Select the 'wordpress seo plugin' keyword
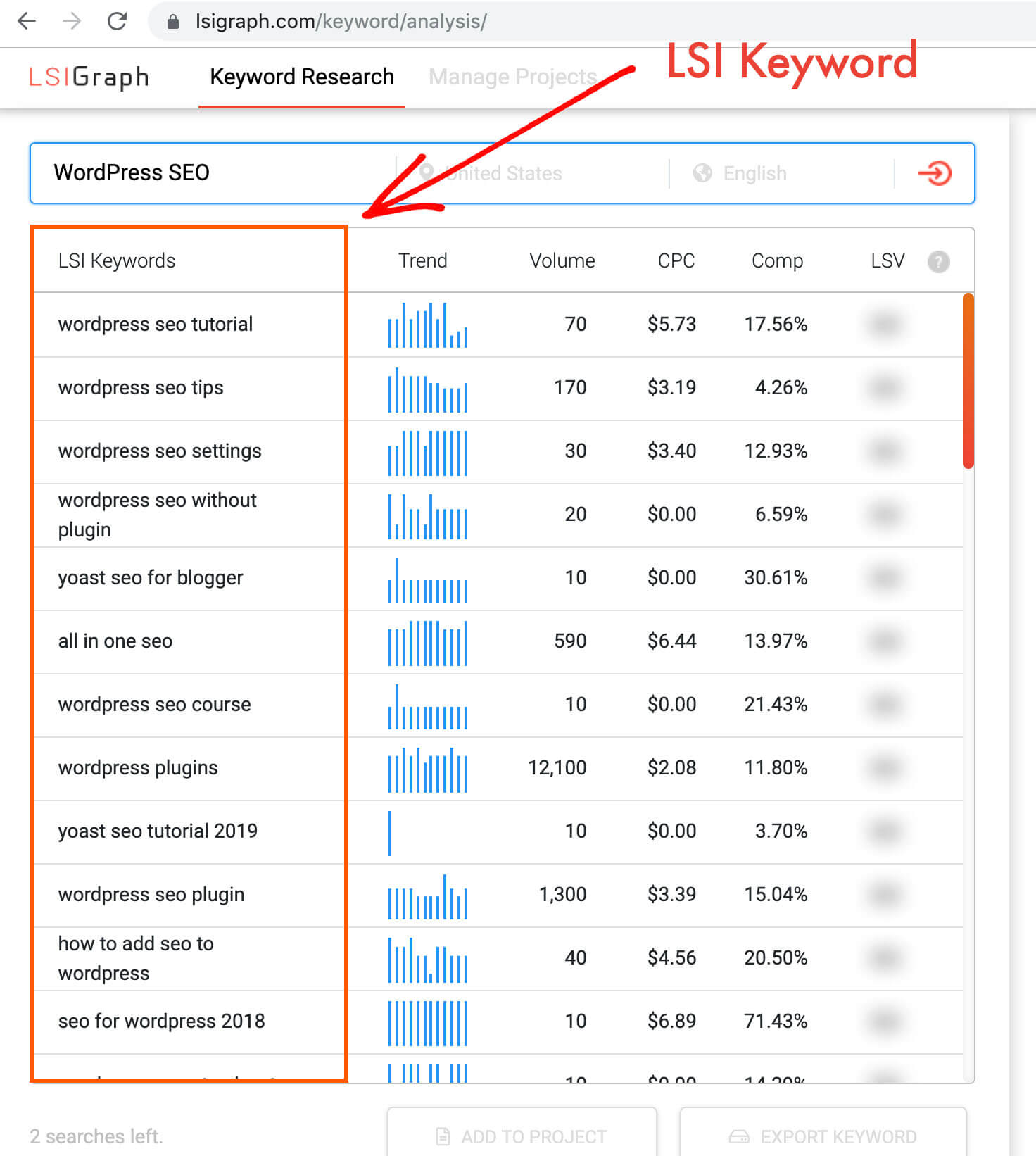Screen dimensions: 1036x1156 point(151,894)
